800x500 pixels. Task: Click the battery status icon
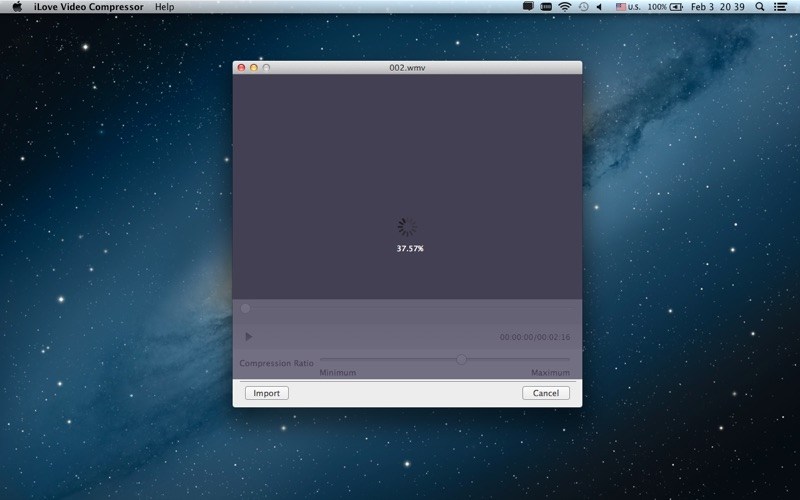point(676,7)
